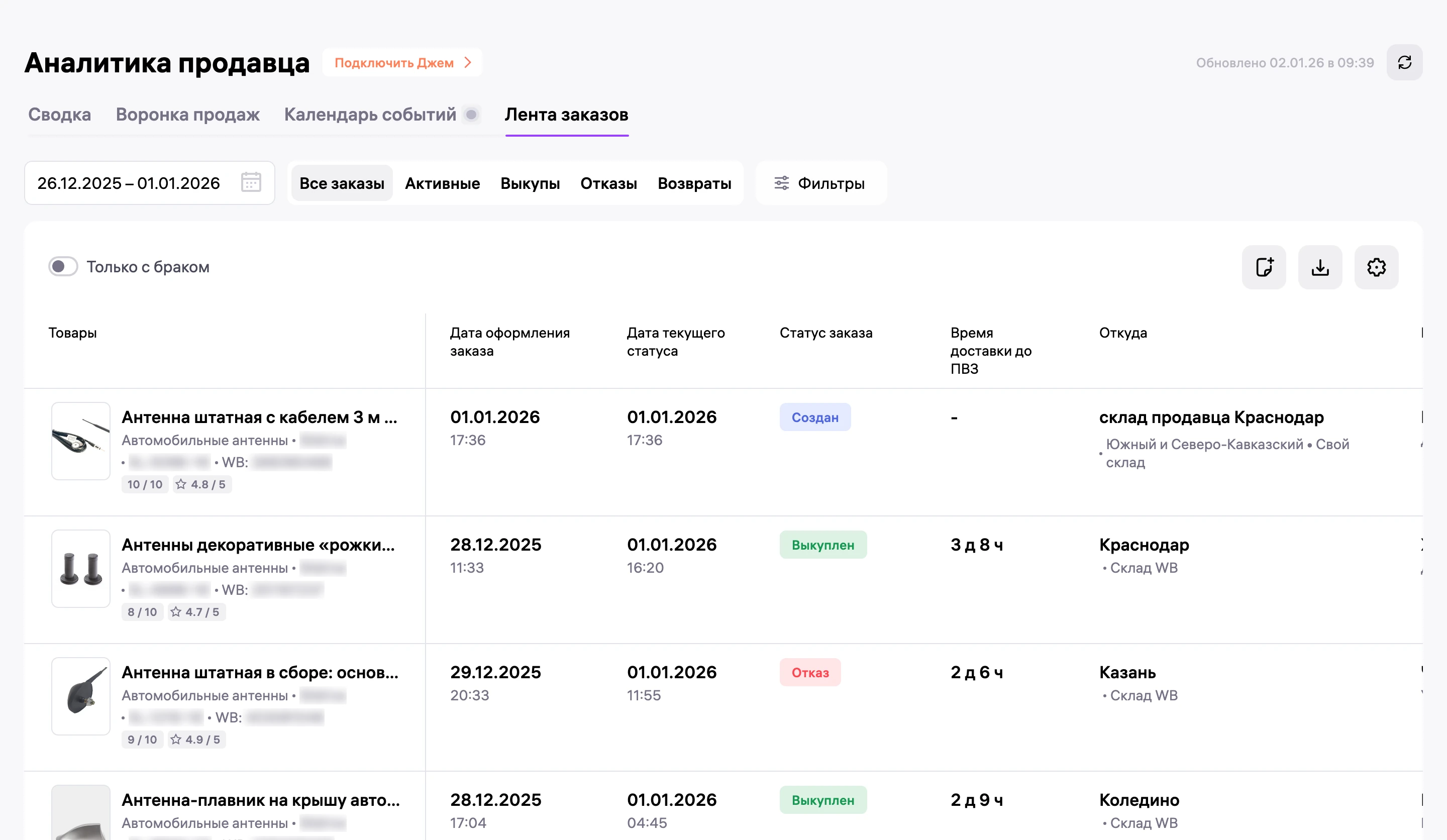Click the Выкуплен status badge for декоративные antennas
The height and width of the screenshot is (840, 1447).
point(823,545)
